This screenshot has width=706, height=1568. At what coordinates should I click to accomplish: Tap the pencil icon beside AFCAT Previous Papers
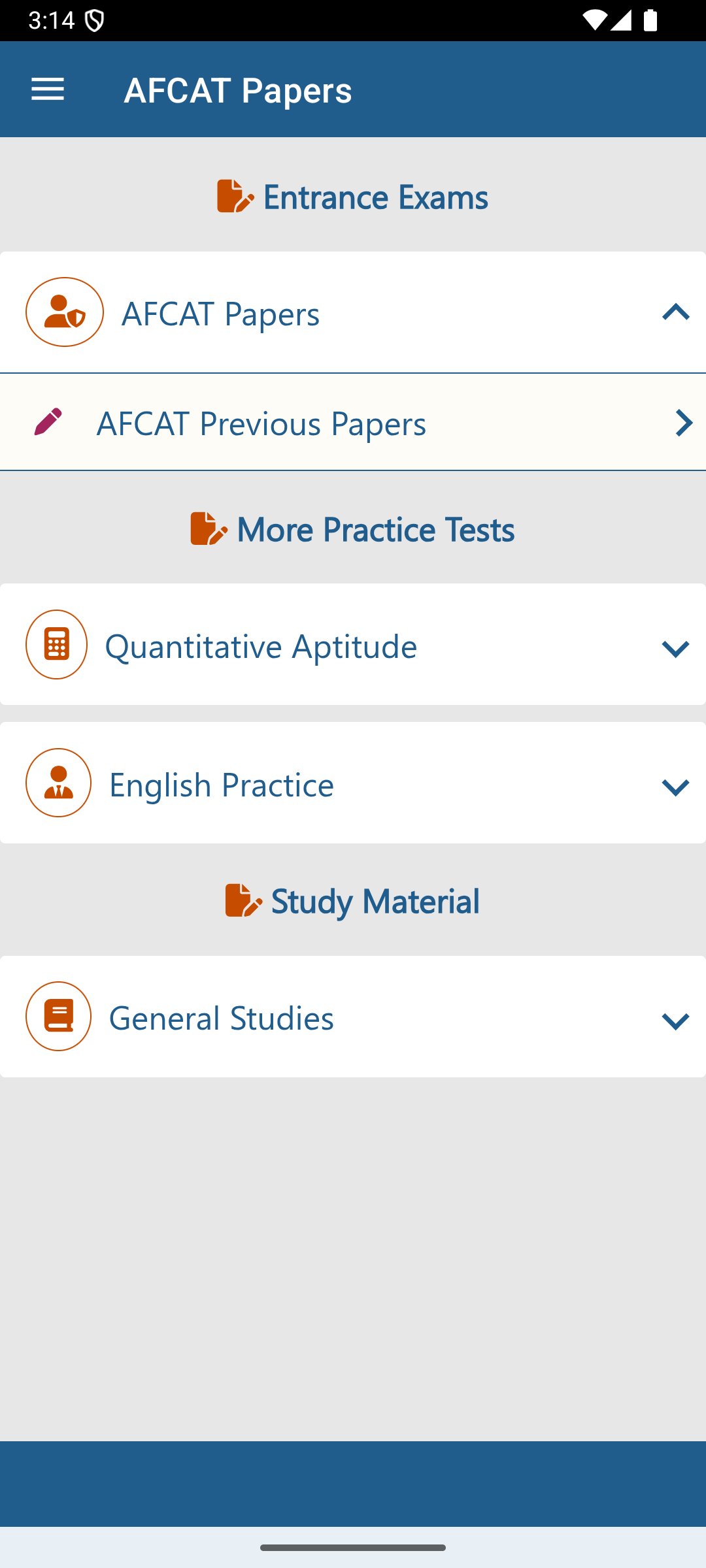[48, 422]
